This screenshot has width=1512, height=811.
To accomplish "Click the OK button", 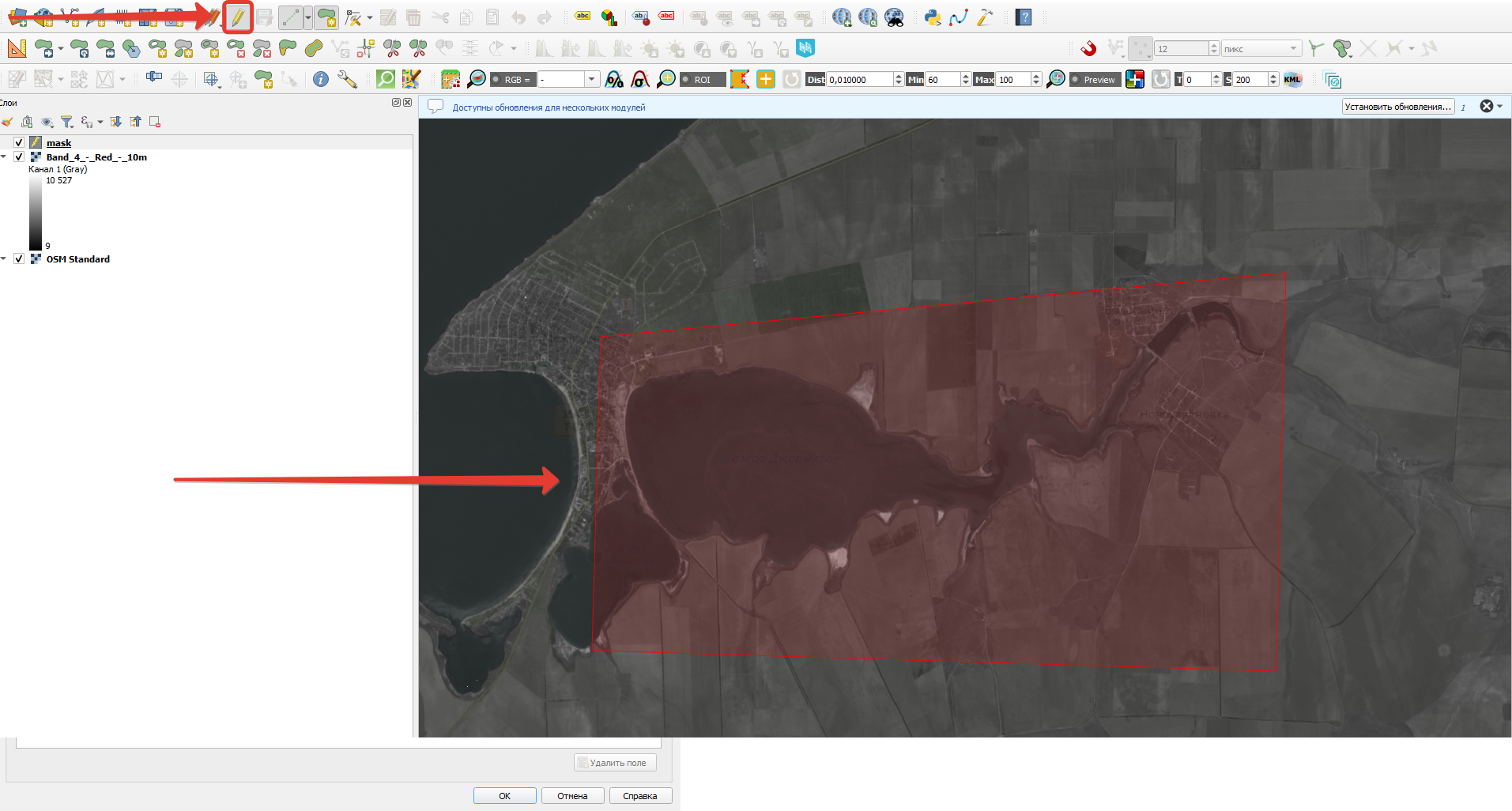I will [x=504, y=795].
